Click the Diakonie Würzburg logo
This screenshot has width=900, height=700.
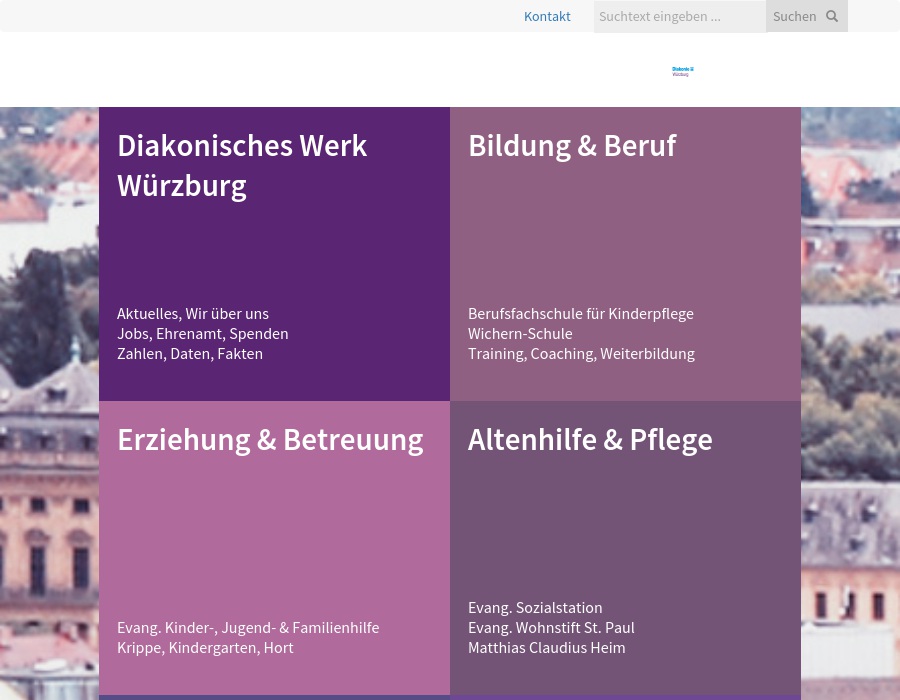(683, 71)
